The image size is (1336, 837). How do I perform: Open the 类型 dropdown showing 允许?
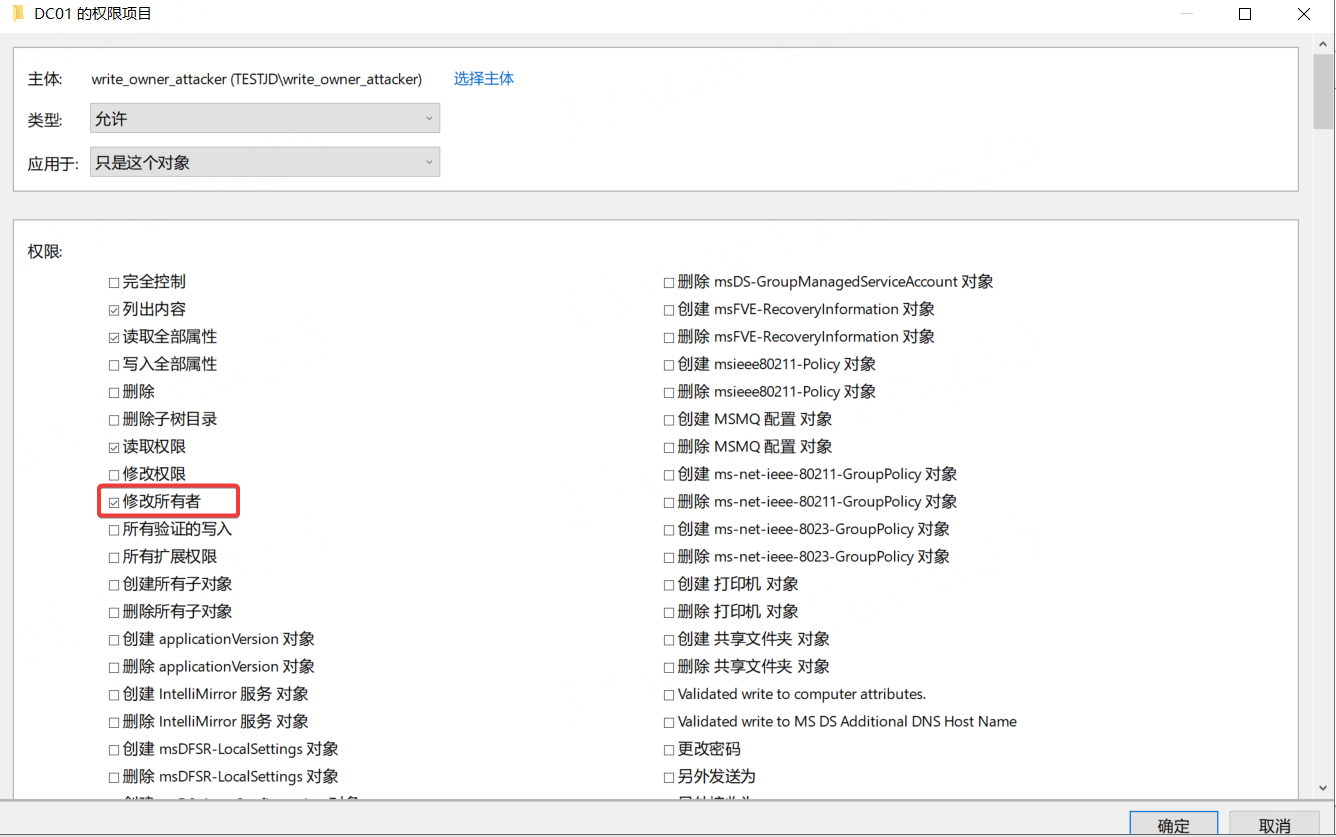[x=265, y=119]
